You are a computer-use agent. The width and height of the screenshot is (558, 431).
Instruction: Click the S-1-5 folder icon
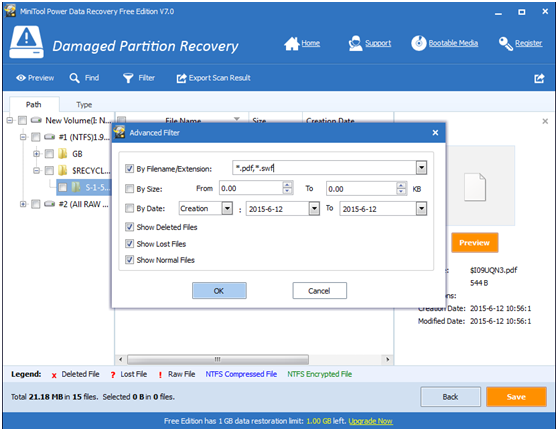point(76,187)
